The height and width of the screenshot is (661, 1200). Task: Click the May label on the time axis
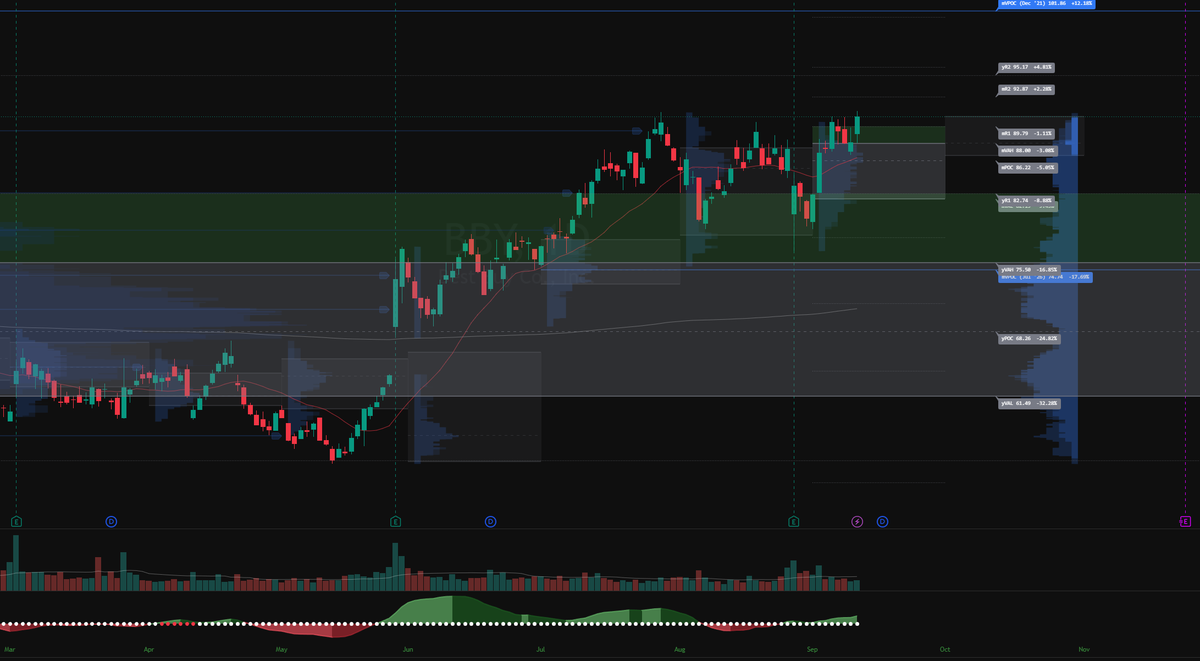[x=281, y=649]
